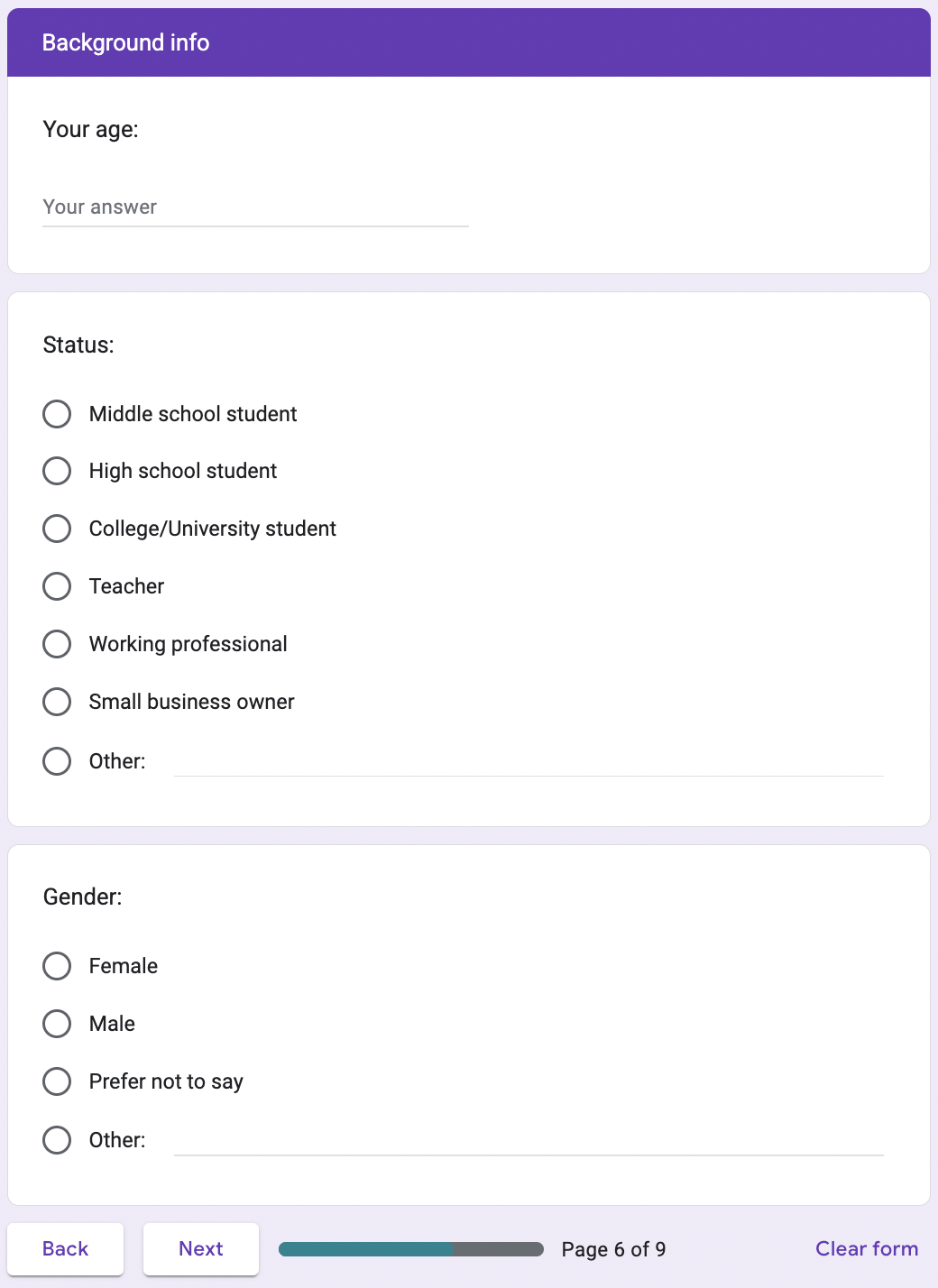Select College/University student radio button
This screenshot has height=1288, width=938.
click(57, 529)
